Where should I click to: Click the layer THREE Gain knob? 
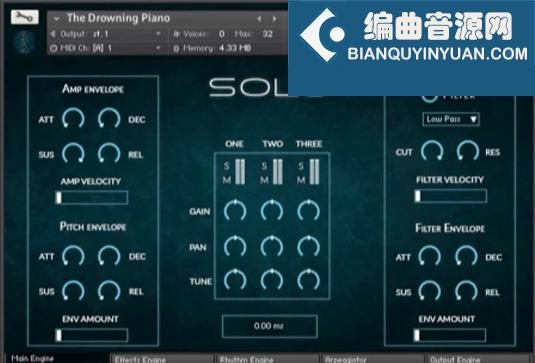pyautogui.click(x=308, y=210)
